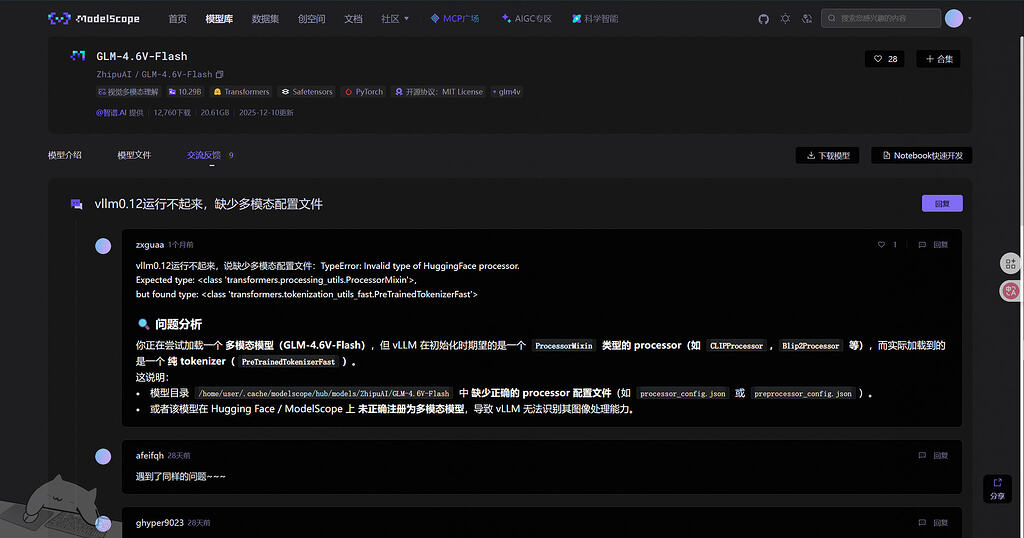Click the ghyper9023 username
The image size is (1024, 538).
pyautogui.click(x=159, y=523)
